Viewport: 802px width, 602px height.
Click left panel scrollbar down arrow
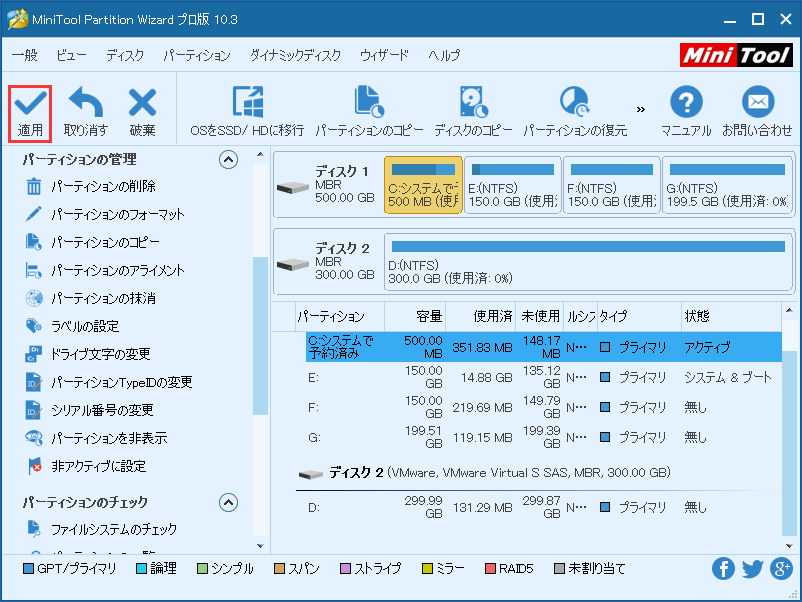click(260, 546)
